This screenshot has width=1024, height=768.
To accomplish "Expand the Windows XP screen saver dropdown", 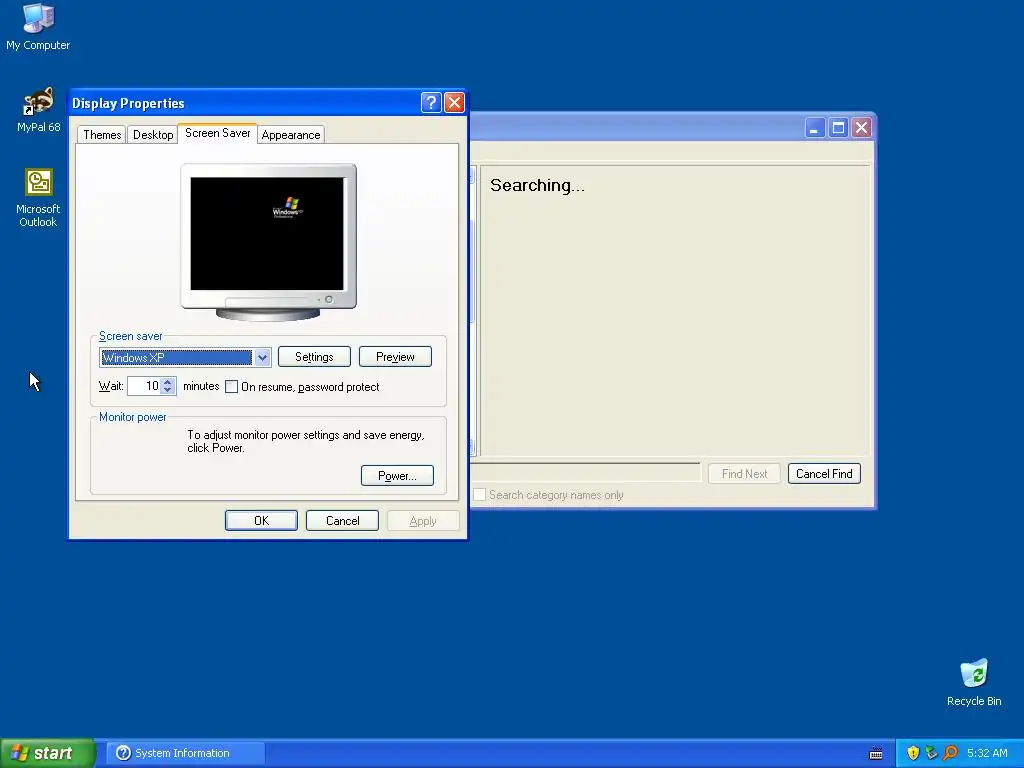I will click(x=263, y=357).
